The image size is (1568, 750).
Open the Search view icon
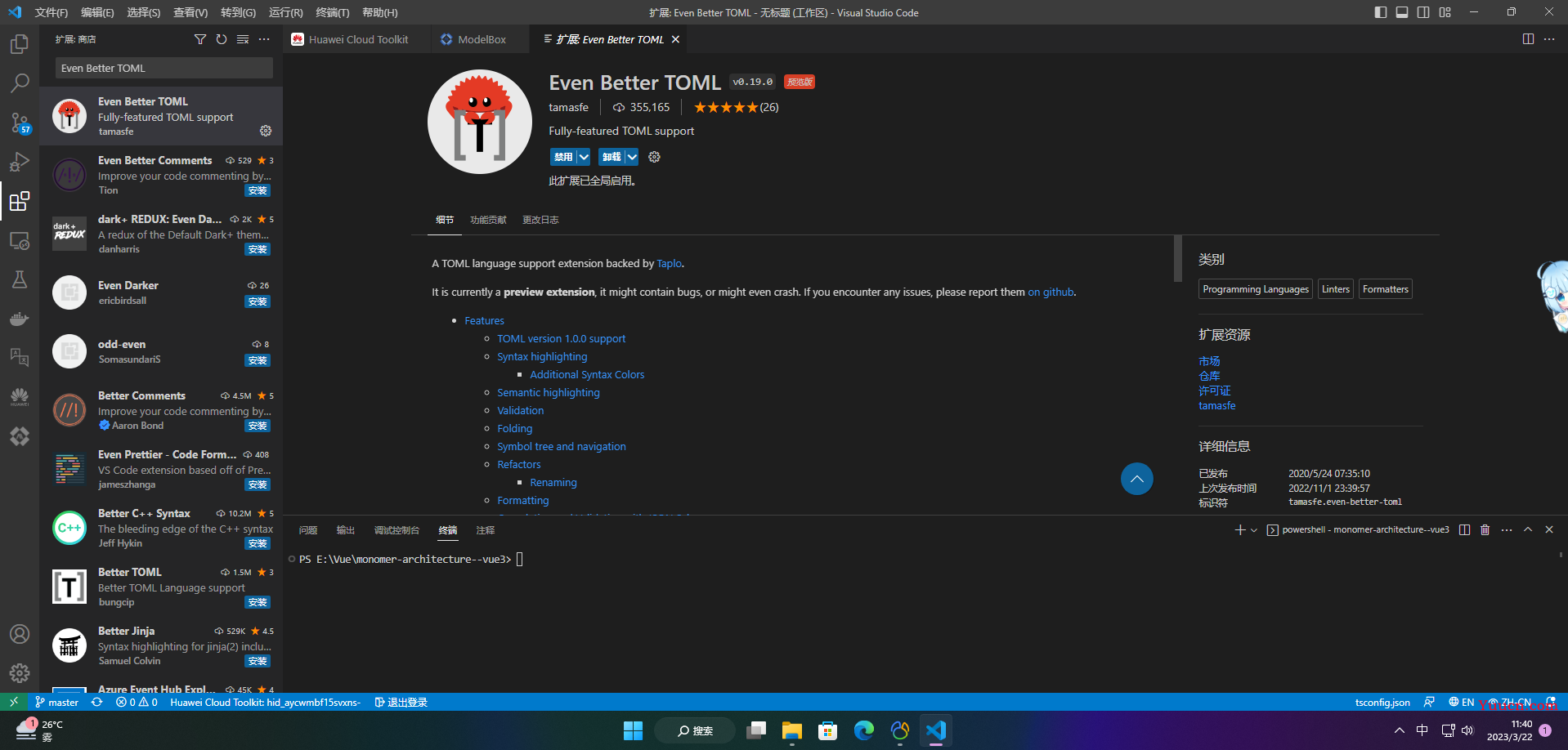click(20, 83)
